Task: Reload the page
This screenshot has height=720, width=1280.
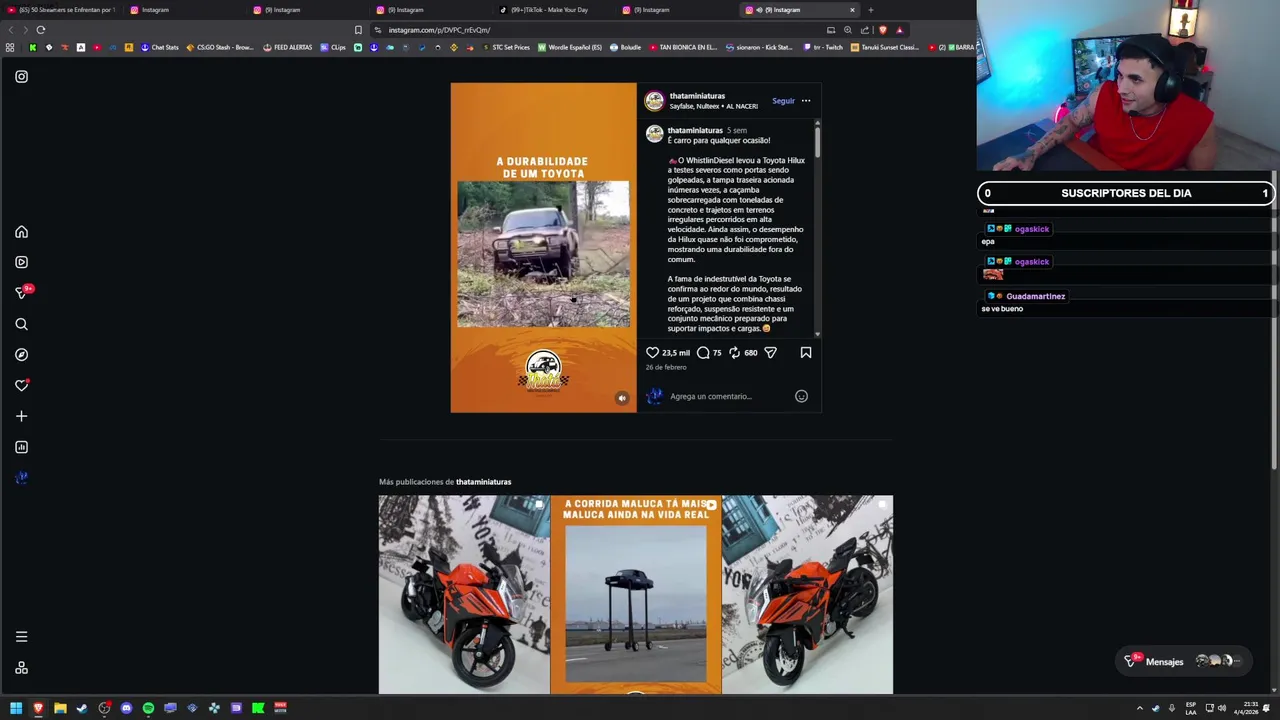Action: tap(41, 30)
